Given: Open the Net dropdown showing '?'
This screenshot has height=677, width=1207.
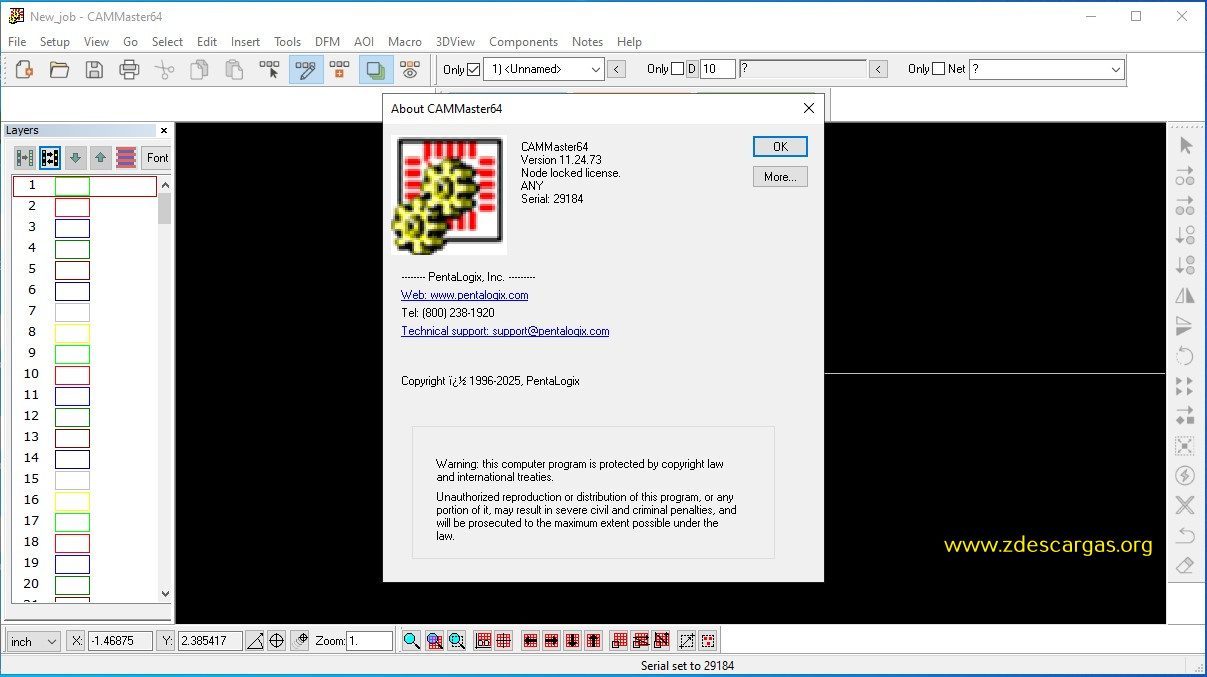Looking at the screenshot, I should pyautogui.click(x=1047, y=69).
